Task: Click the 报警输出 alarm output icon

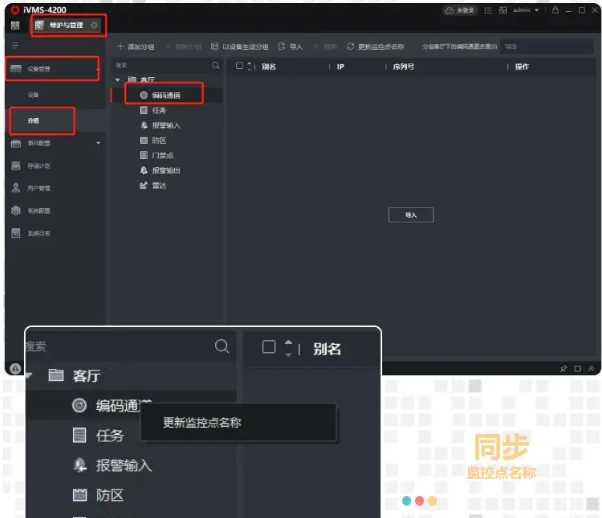Action: (x=144, y=171)
